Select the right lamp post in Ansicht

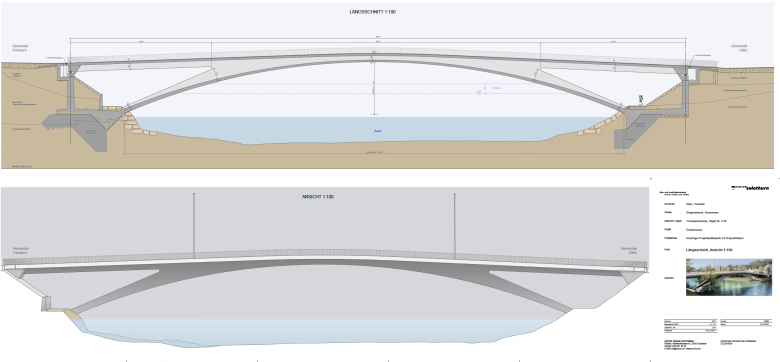(454, 225)
